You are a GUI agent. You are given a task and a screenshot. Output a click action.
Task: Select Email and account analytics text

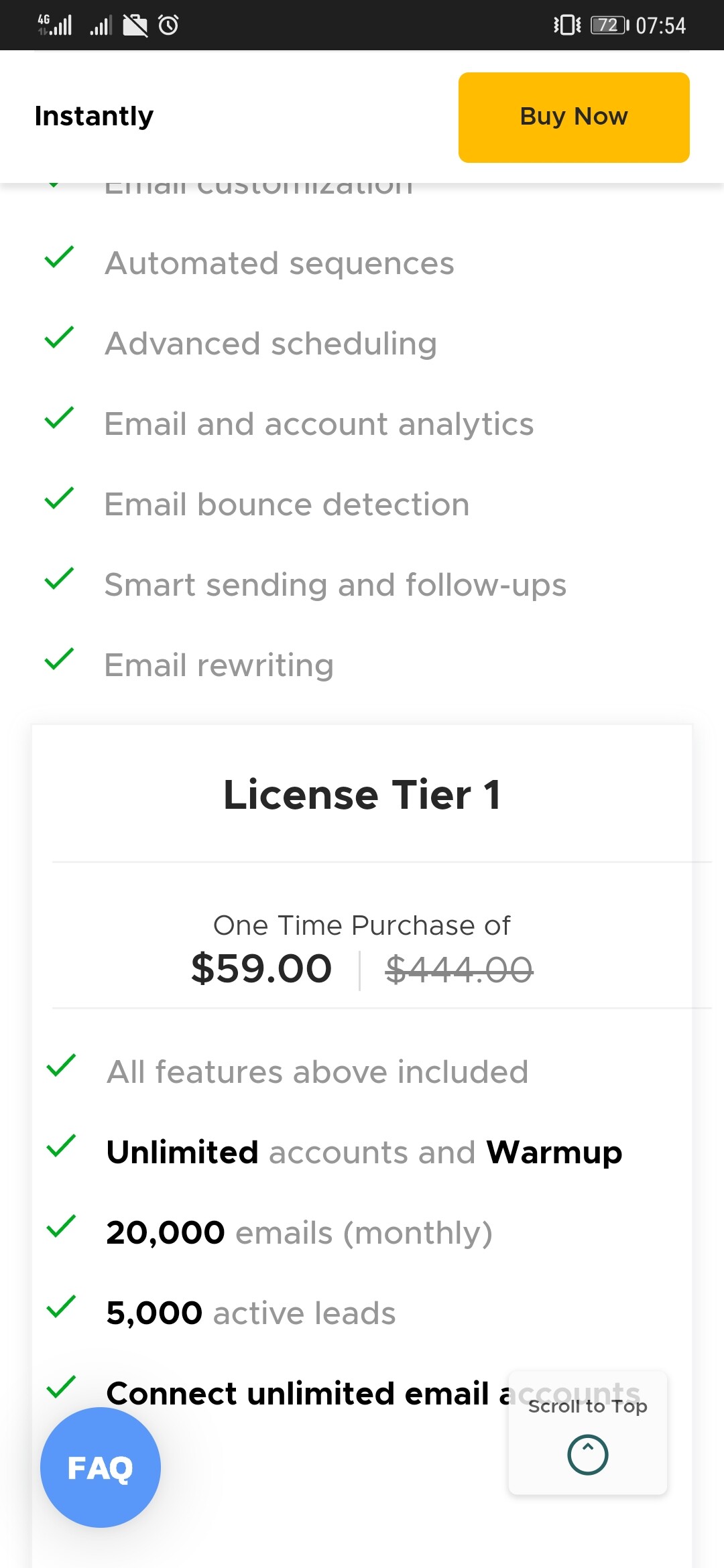319,424
